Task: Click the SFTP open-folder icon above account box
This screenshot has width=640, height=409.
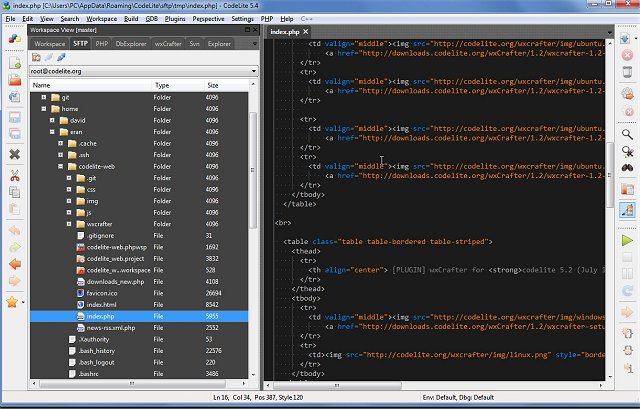Action: [37, 57]
